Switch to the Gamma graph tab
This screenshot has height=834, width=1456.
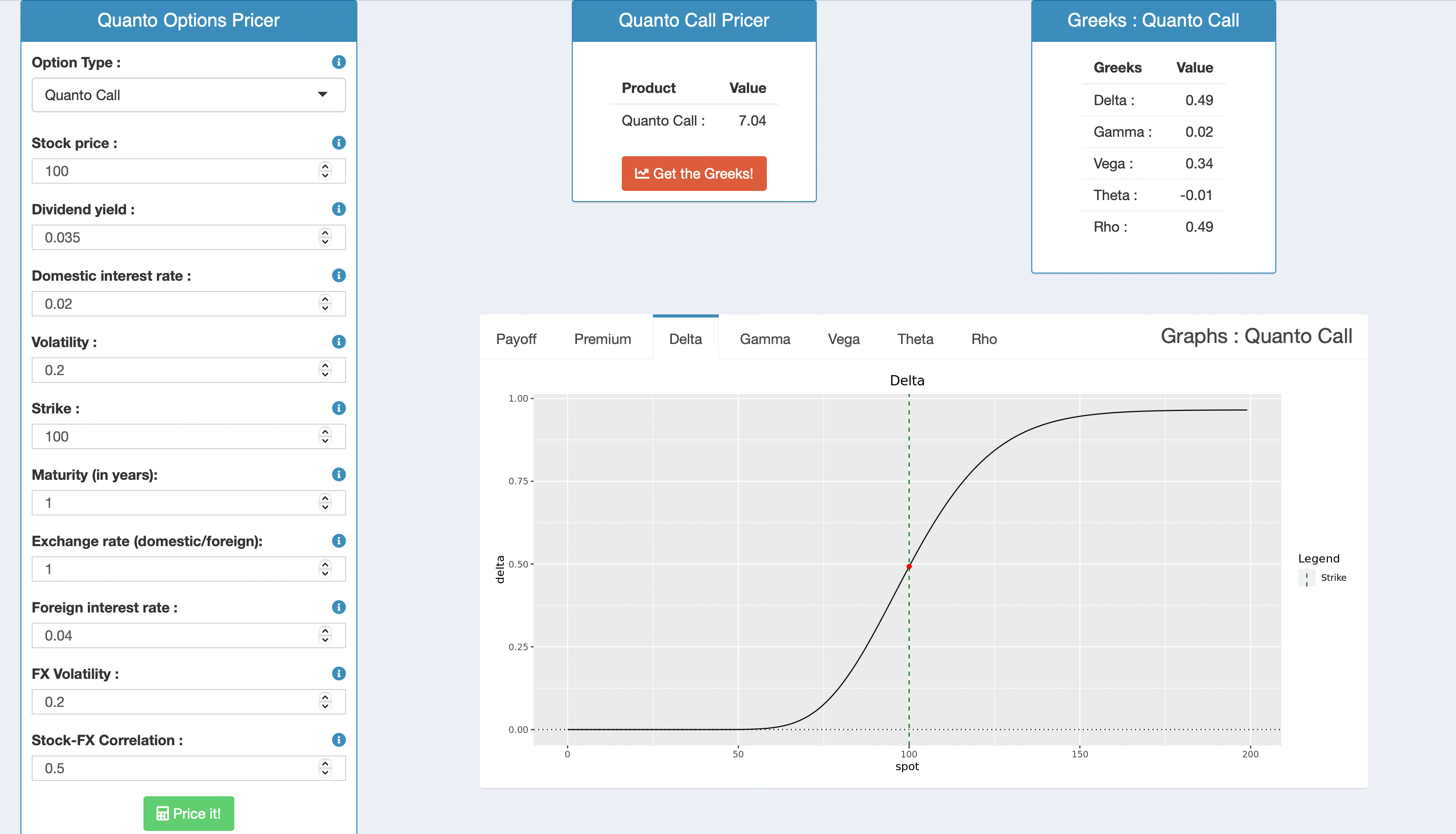(x=764, y=339)
